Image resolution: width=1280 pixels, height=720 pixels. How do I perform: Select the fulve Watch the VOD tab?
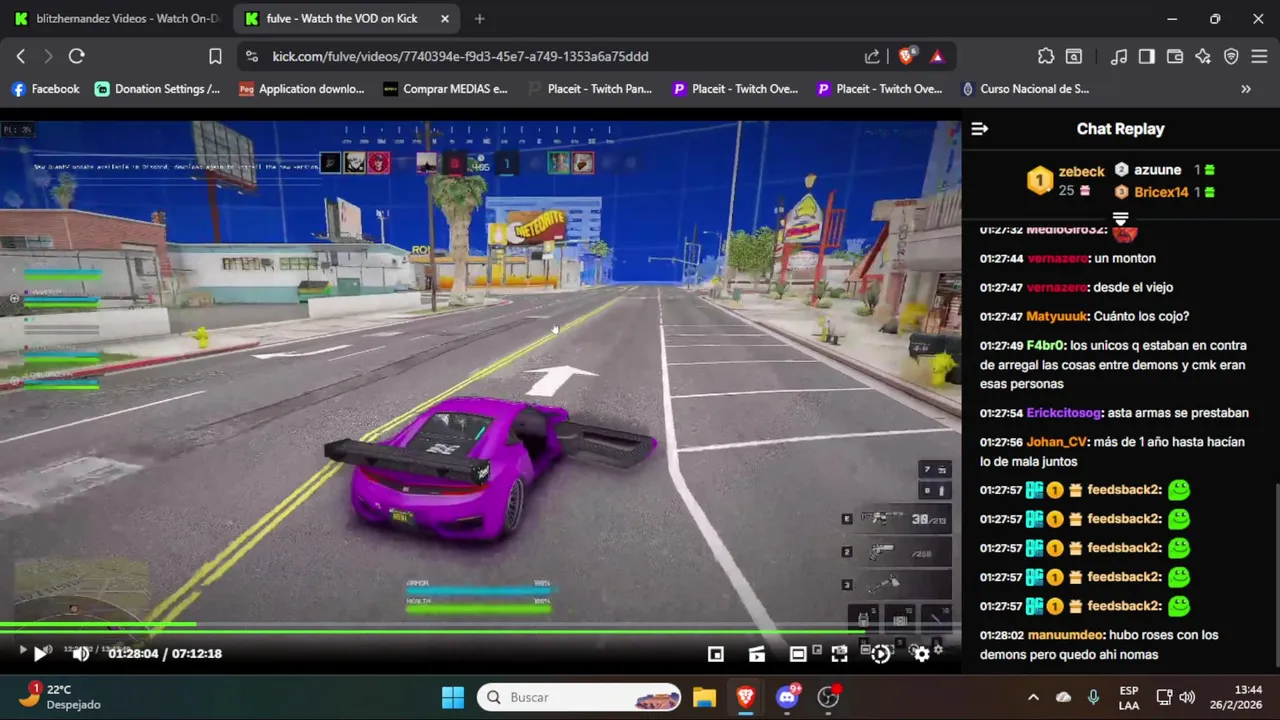[345, 18]
